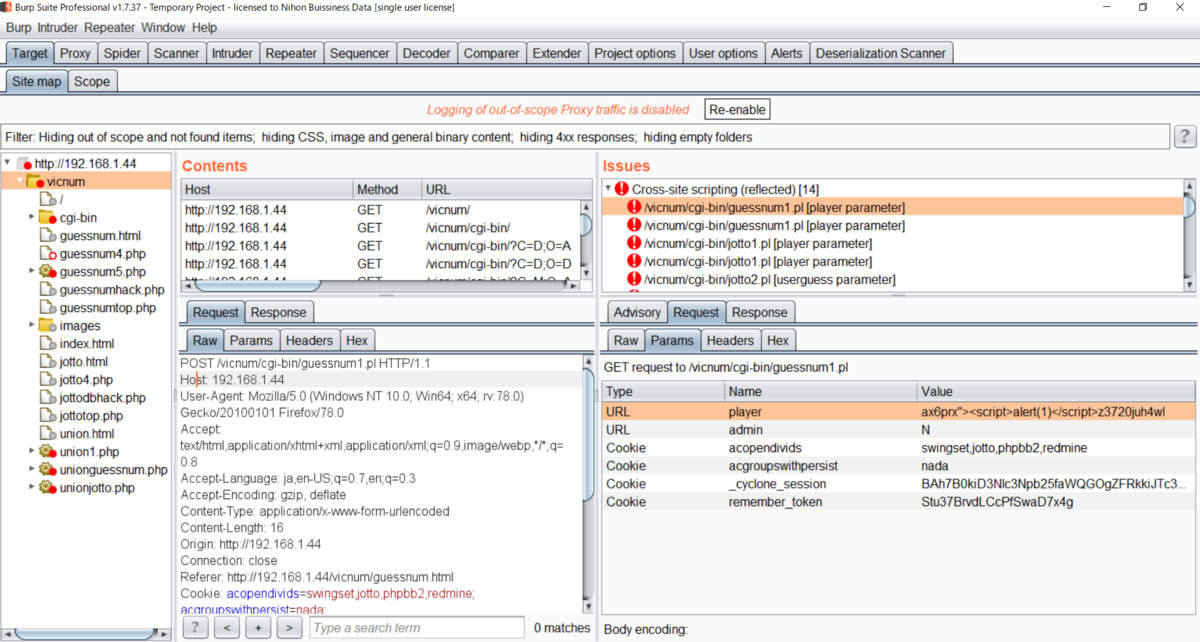Open the Extender tab

pyautogui.click(x=556, y=53)
